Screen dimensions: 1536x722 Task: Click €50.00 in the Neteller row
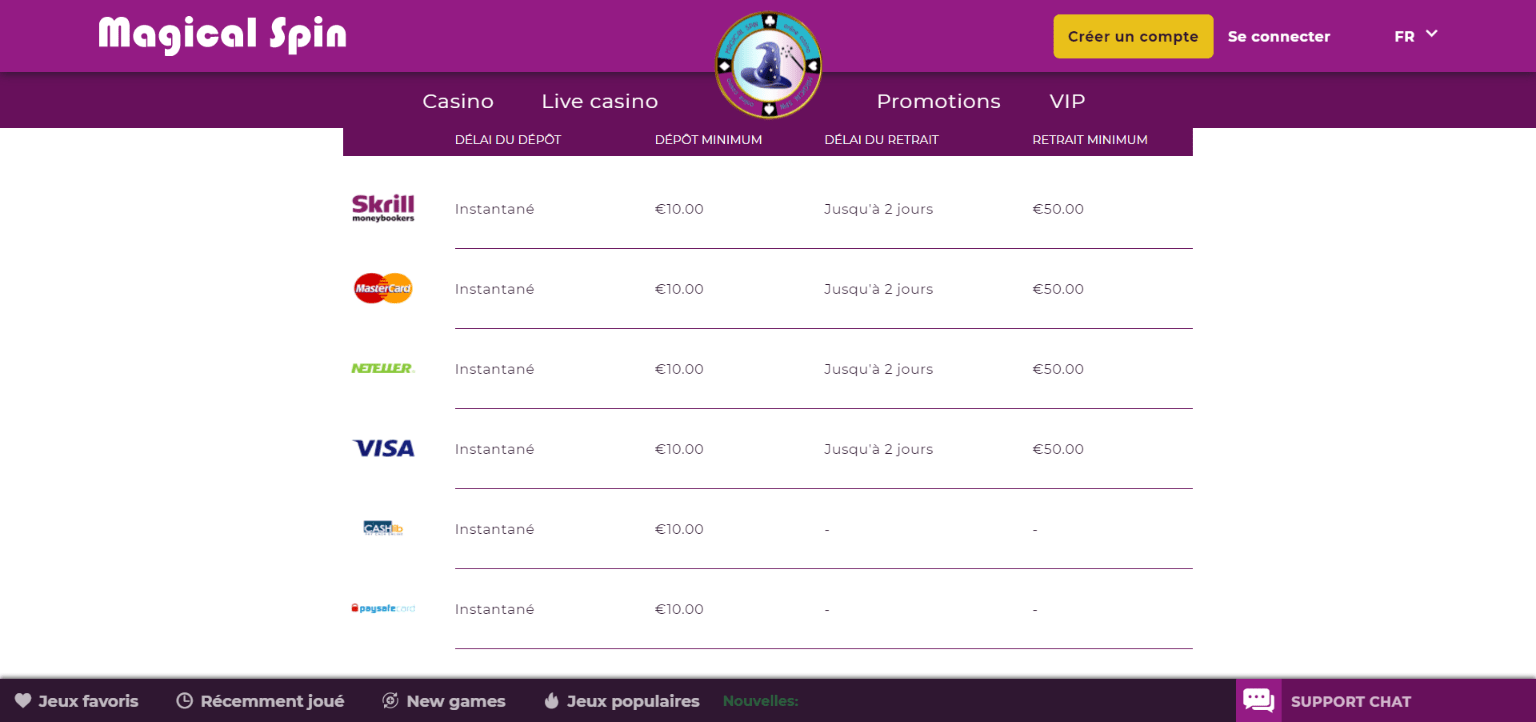pos(1058,369)
